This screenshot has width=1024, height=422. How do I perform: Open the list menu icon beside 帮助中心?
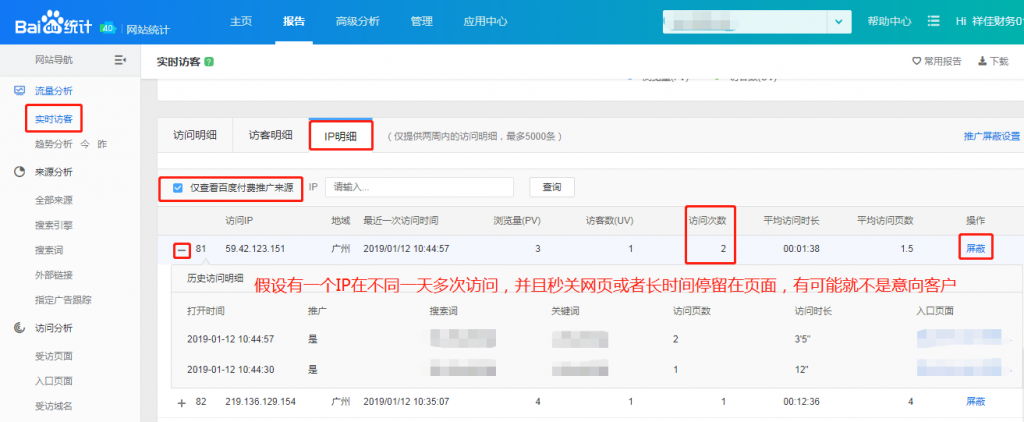[934, 21]
